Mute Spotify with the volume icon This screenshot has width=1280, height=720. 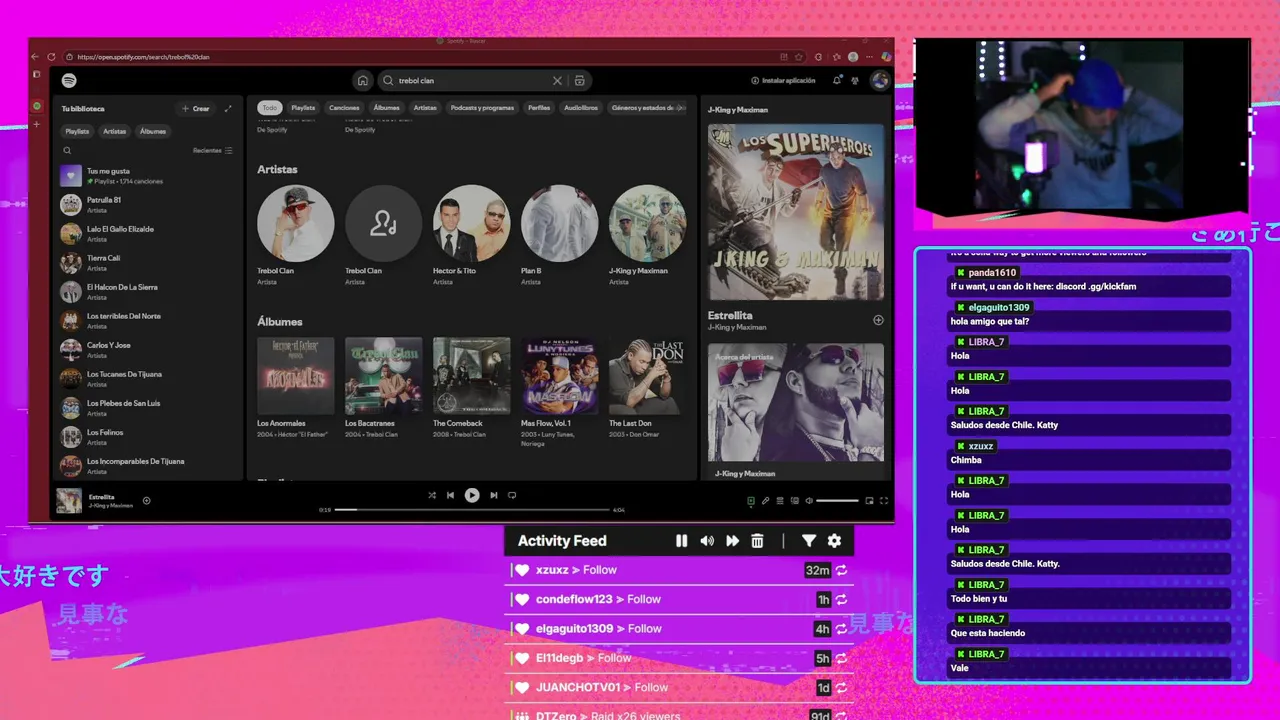(x=809, y=500)
